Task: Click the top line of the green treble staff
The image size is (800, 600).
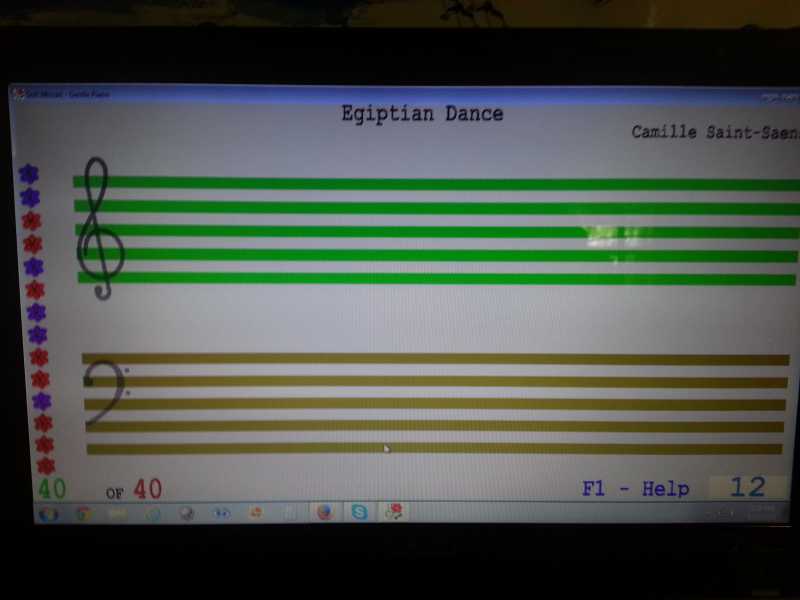Action: [x=437, y=183]
